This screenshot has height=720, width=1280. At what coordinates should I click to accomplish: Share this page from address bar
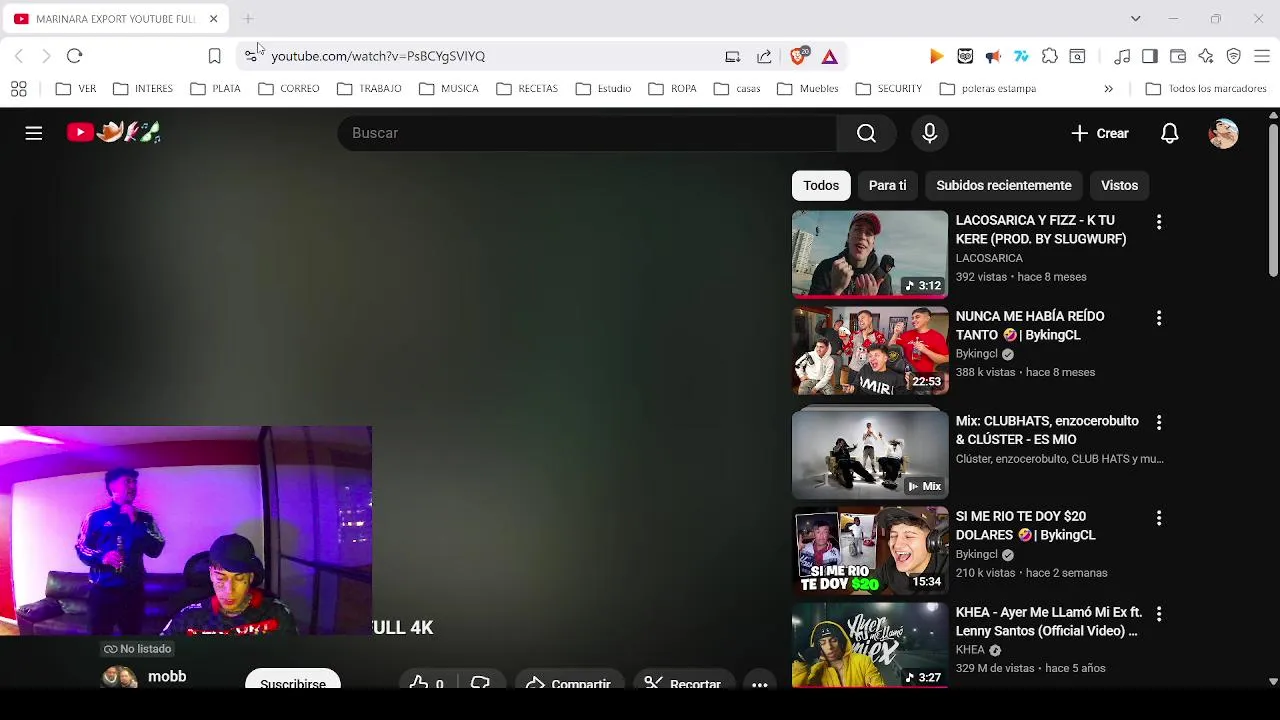pyautogui.click(x=764, y=56)
